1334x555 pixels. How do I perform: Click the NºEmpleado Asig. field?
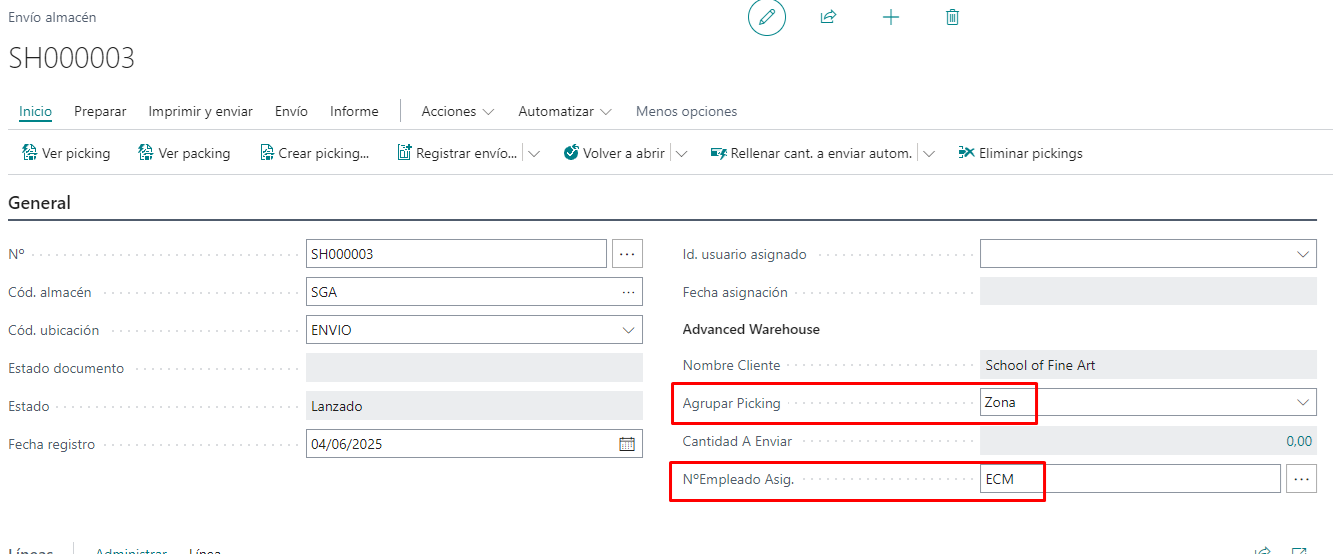tap(1130, 479)
